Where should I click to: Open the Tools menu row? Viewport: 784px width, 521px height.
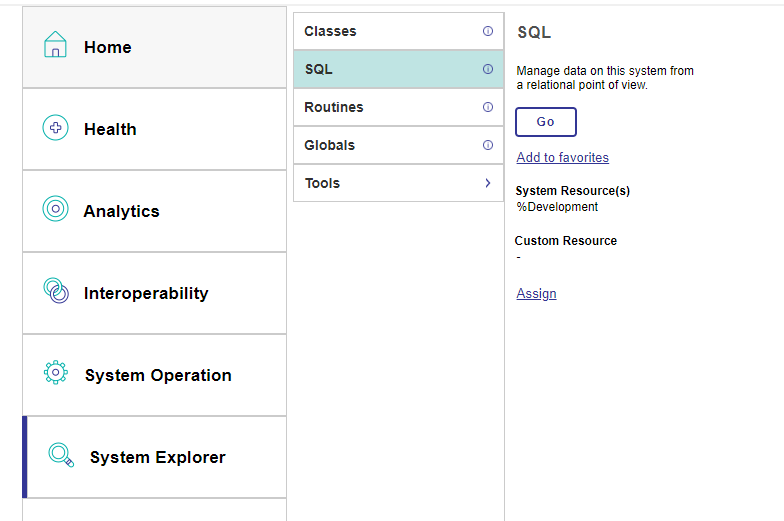click(x=398, y=183)
